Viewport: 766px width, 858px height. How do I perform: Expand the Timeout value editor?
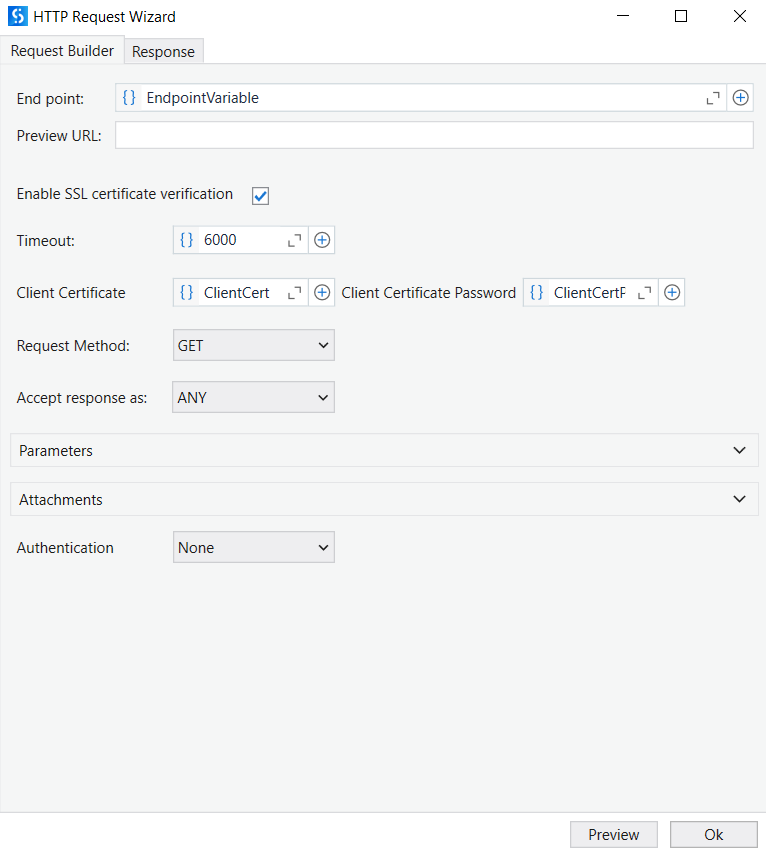click(x=295, y=240)
